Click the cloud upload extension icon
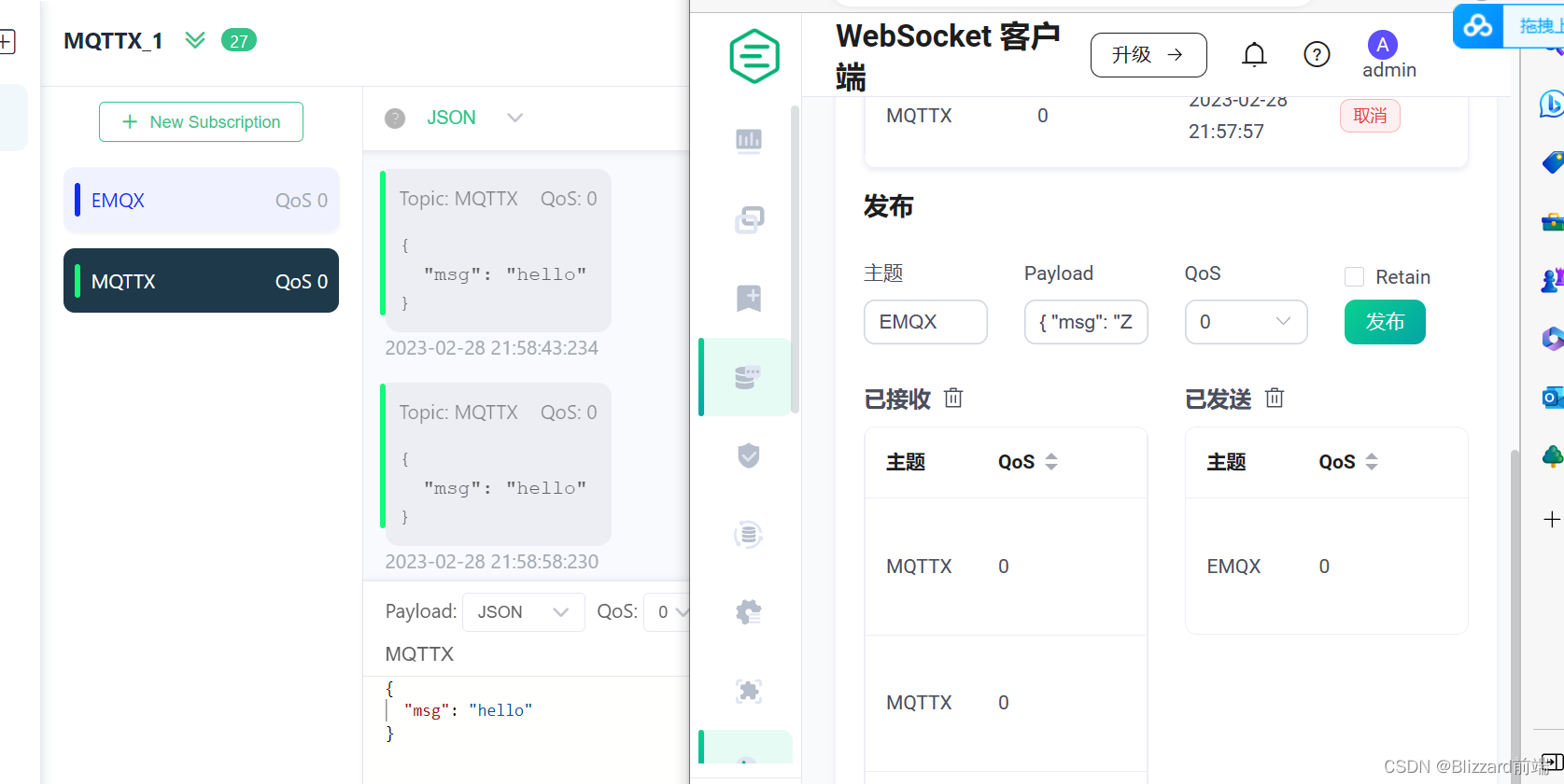The width and height of the screenshot is (1564, 784). click(x=1478, y=25)
